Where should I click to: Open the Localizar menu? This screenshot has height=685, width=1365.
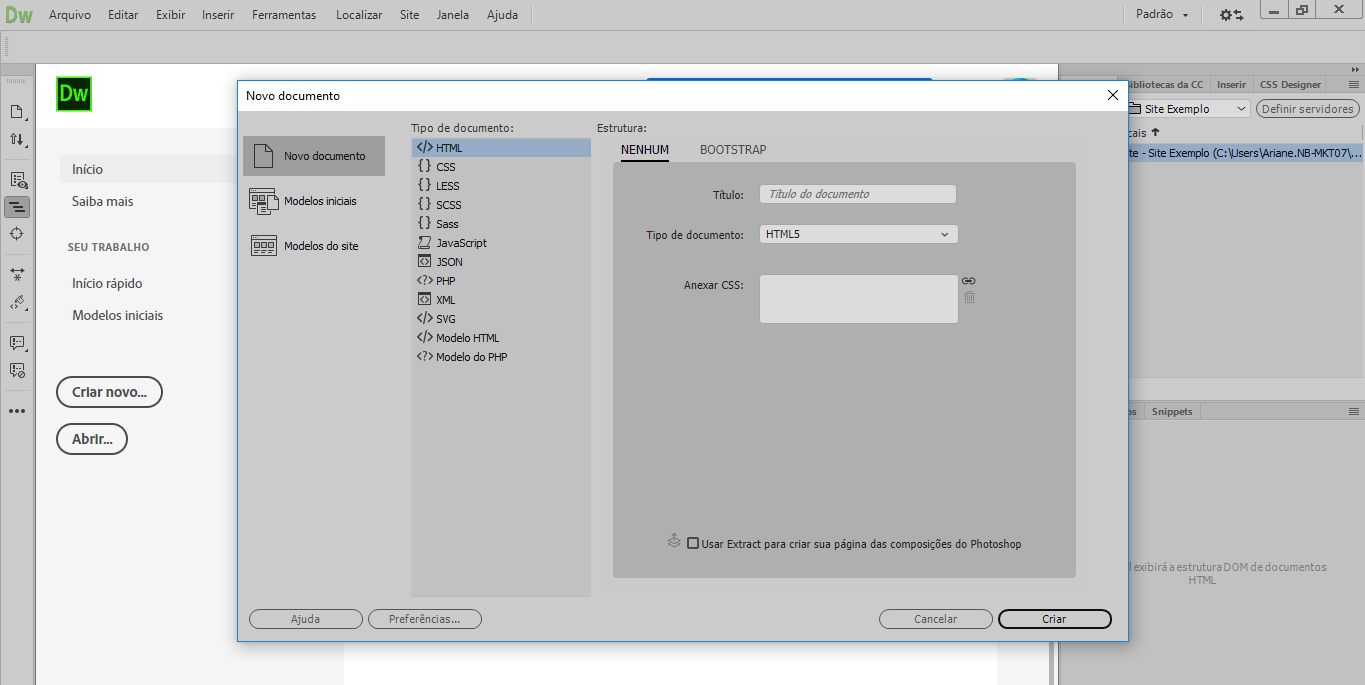coord(359,14)
